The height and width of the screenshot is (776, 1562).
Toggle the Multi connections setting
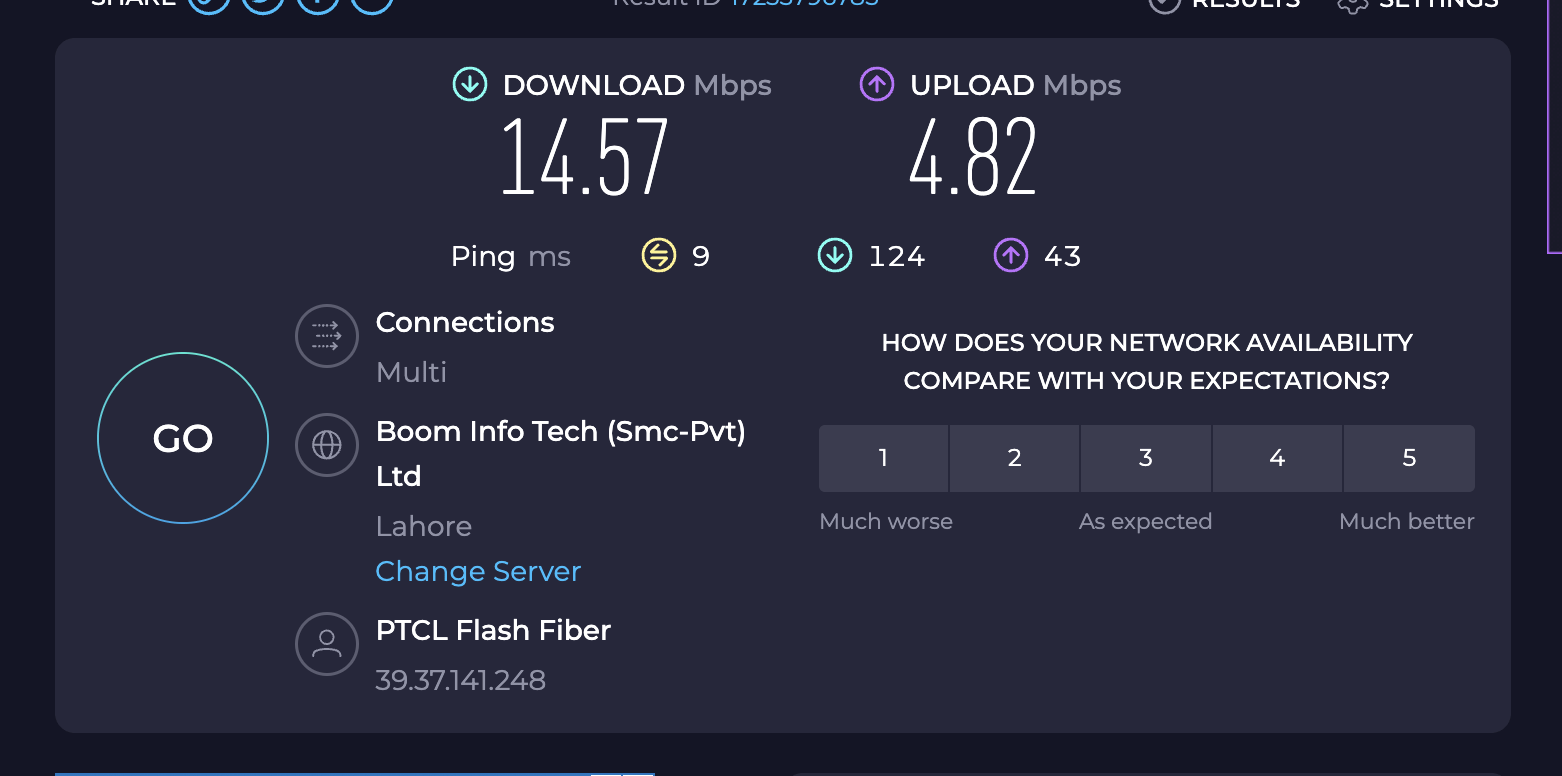pyautogui.click(x=411, y=372)
